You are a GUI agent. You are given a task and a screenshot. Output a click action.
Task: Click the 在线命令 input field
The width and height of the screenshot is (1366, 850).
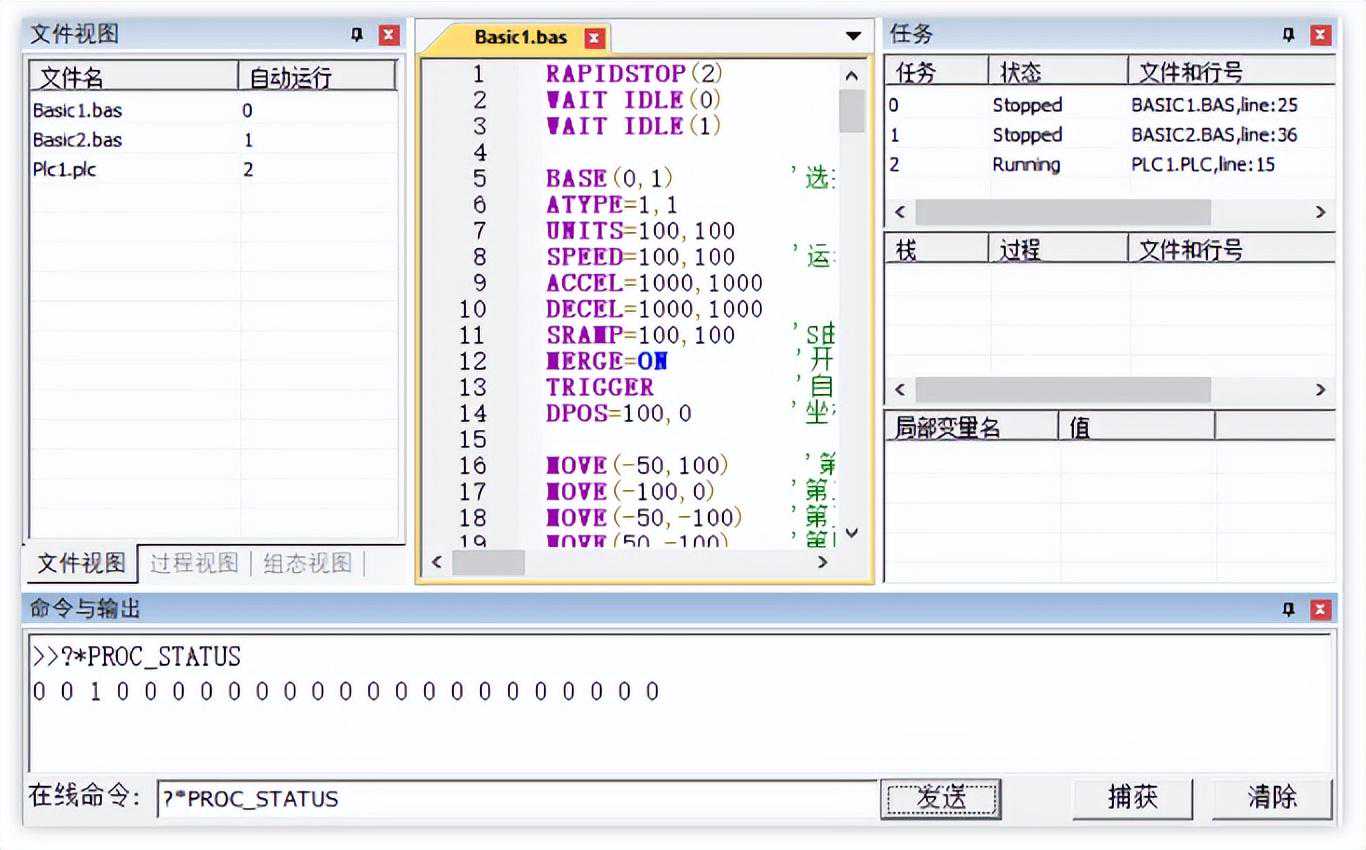(516, 799)
